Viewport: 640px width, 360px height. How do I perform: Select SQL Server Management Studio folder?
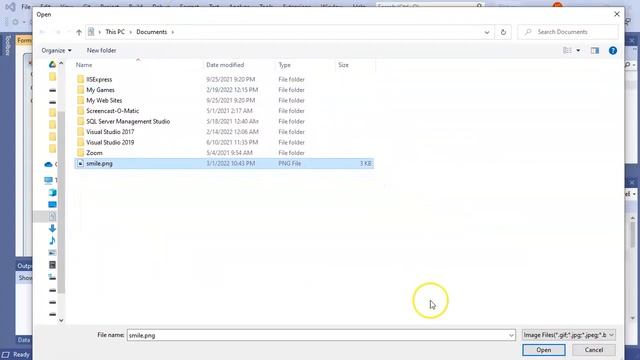point(128,122)
